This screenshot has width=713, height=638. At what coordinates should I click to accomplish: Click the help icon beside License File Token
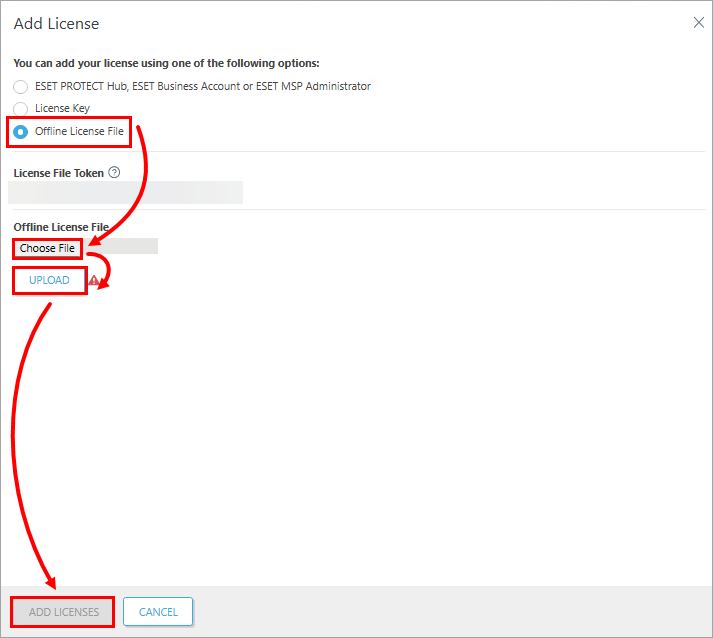point(114,172)
